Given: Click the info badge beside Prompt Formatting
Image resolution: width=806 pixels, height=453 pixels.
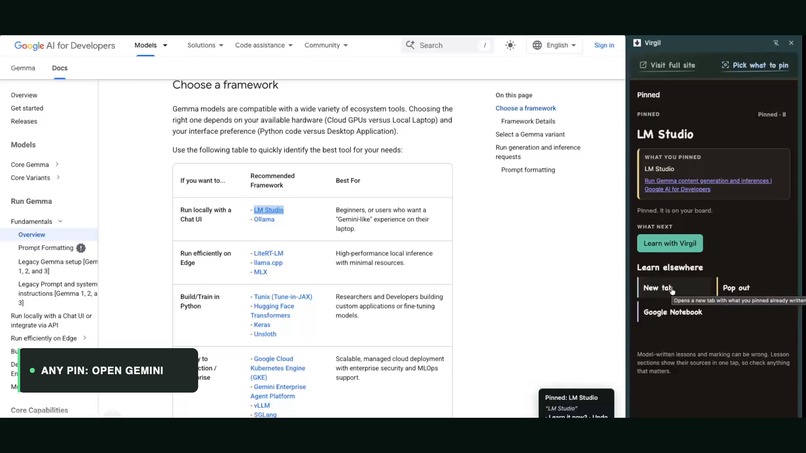Looking at the screenshot, I should tap(81, 248).
